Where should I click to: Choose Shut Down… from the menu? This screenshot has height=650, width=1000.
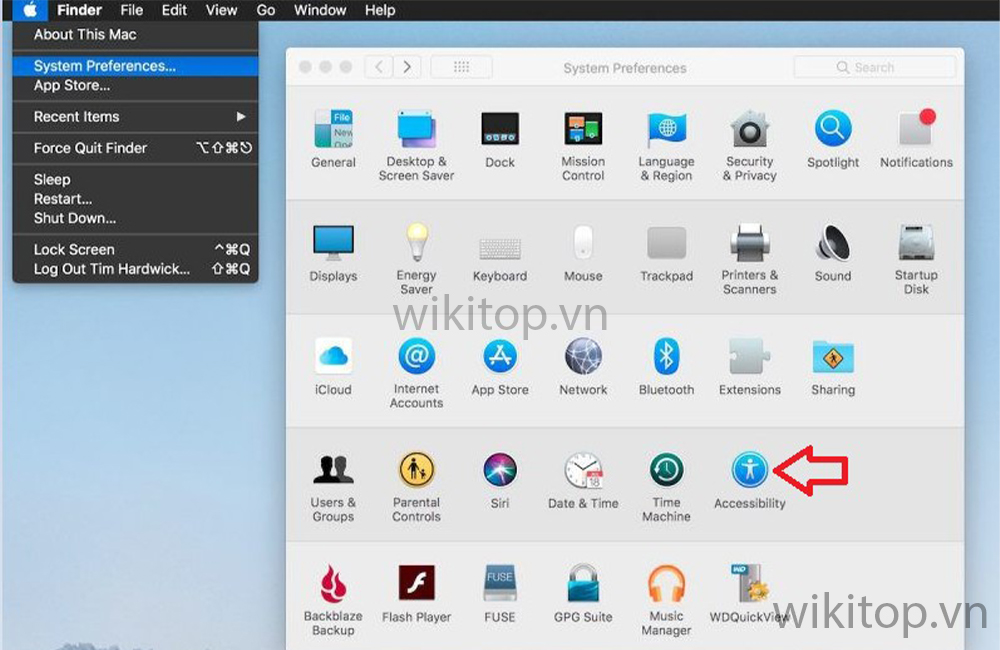tap(135, 218)
